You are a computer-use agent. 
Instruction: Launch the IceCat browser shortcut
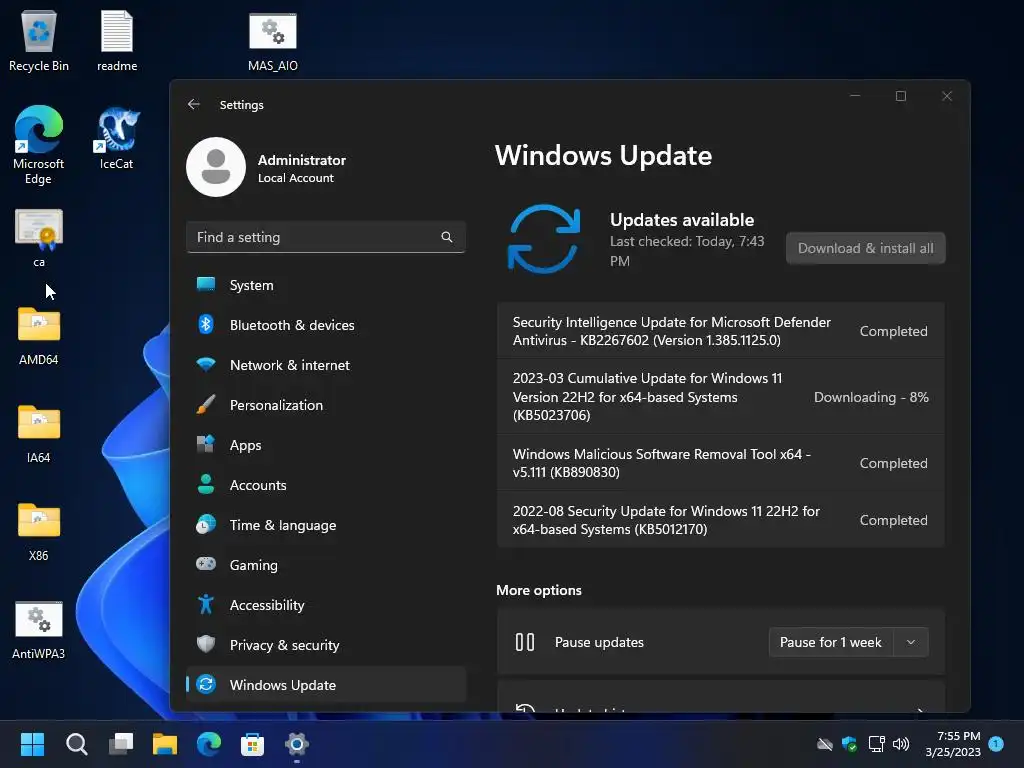[x=117, y=138]
